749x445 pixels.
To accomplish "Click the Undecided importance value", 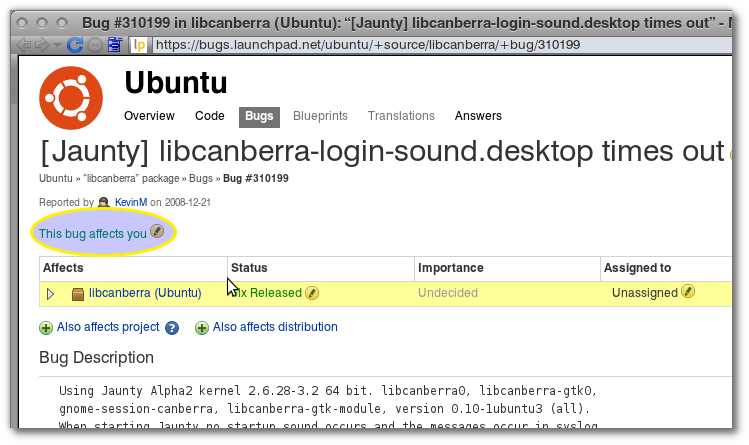I will [x=448, y=293].
